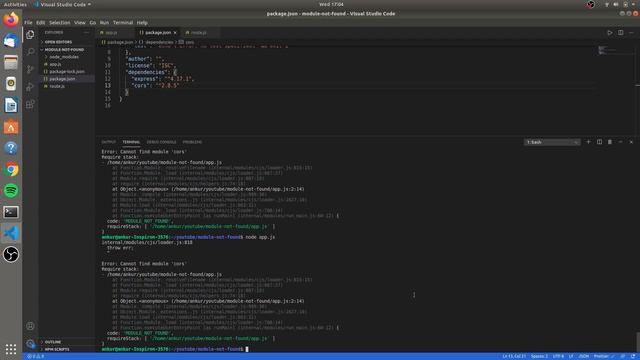This screenshot has height=360, width=640.
Task: Open OBS Studio from the dock
Action: coord(11,254)
